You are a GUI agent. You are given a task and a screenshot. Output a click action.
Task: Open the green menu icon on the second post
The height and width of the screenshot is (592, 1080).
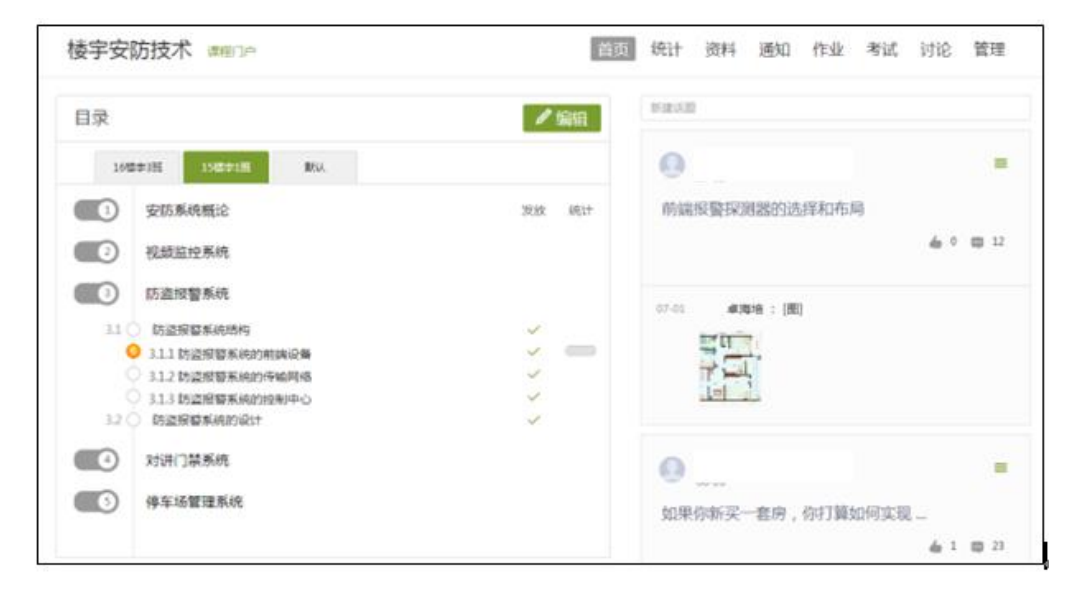[1000, 467]
